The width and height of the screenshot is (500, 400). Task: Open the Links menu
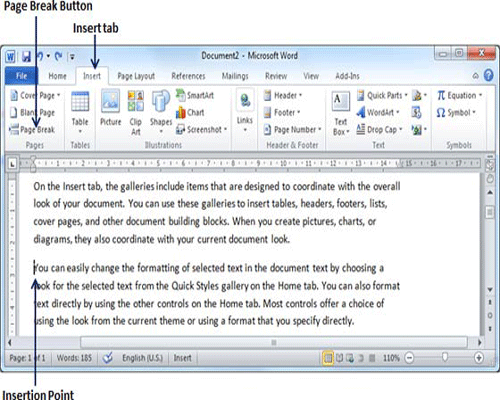tap(245, 111)
